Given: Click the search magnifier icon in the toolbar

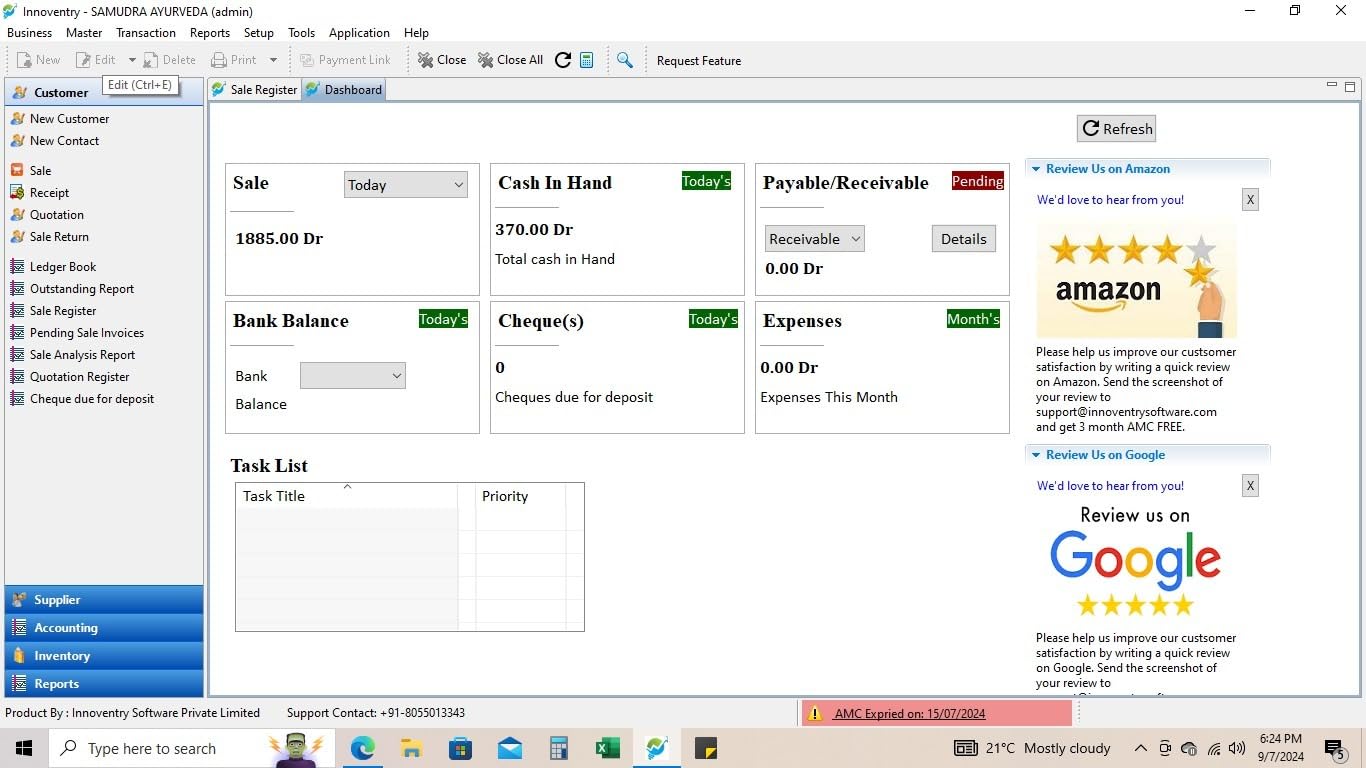Looking at the screenshot, I should click(x=626, y=60).
